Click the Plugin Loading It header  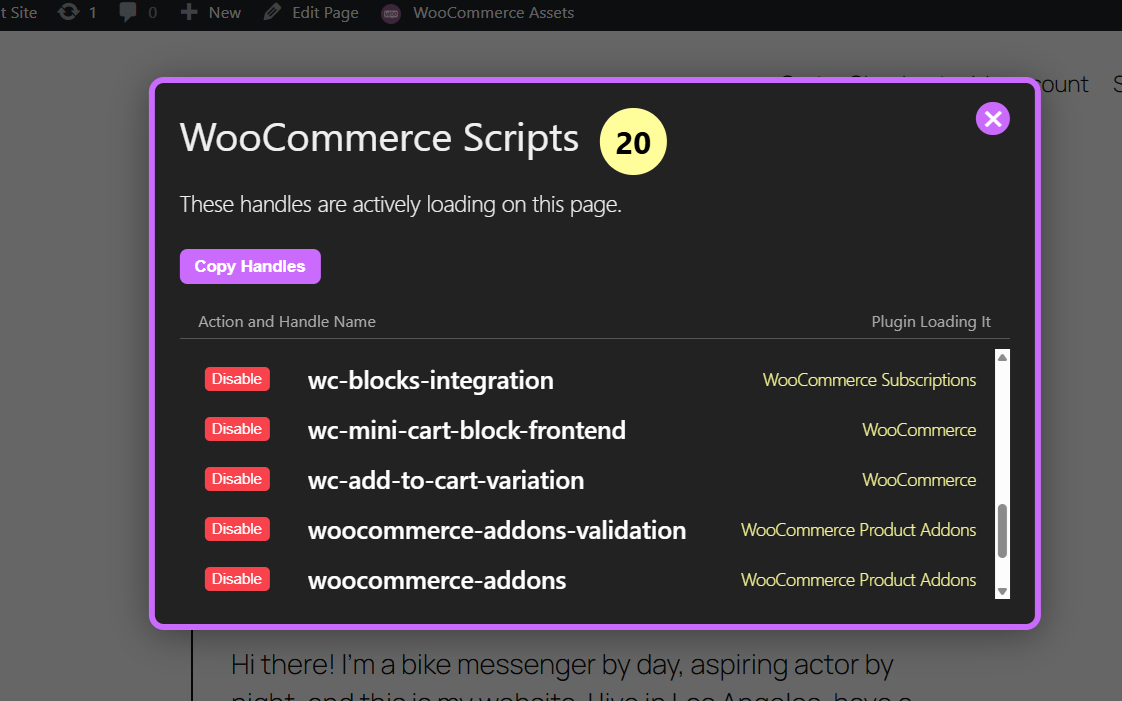tap(931, 322)
